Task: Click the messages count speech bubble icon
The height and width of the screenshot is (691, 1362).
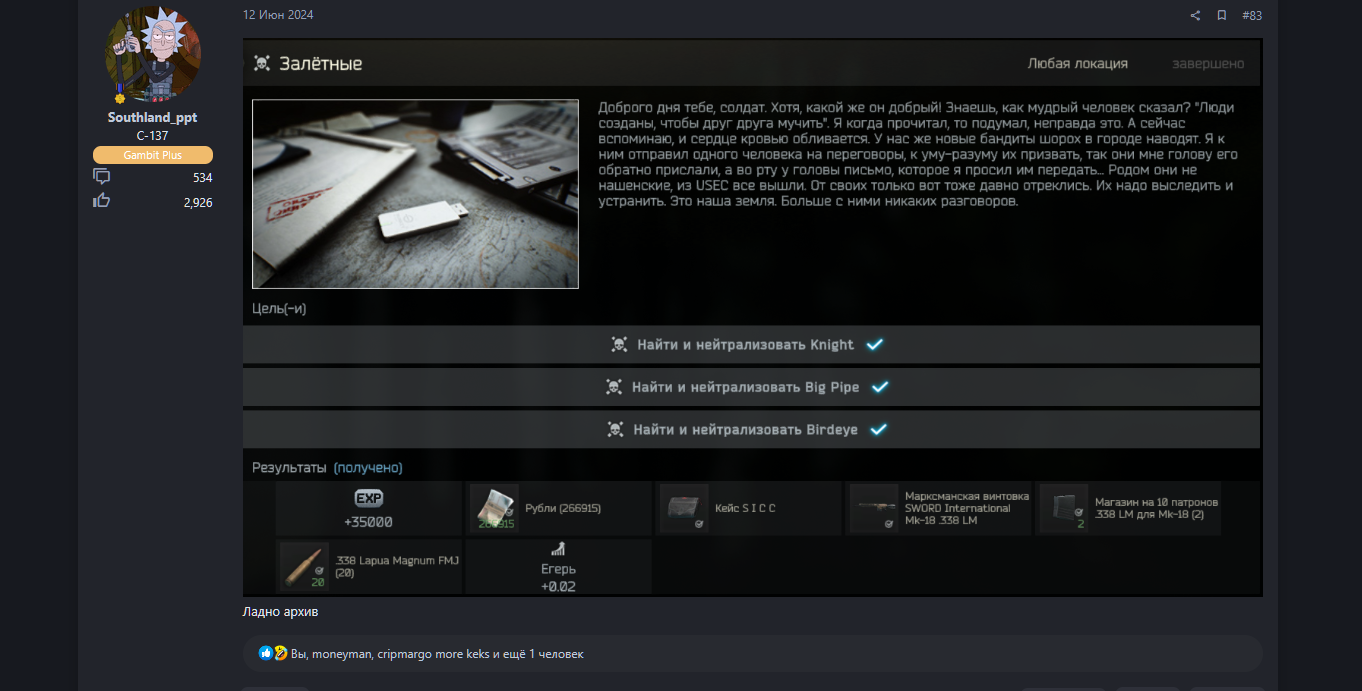Action: tap(101, 177)
